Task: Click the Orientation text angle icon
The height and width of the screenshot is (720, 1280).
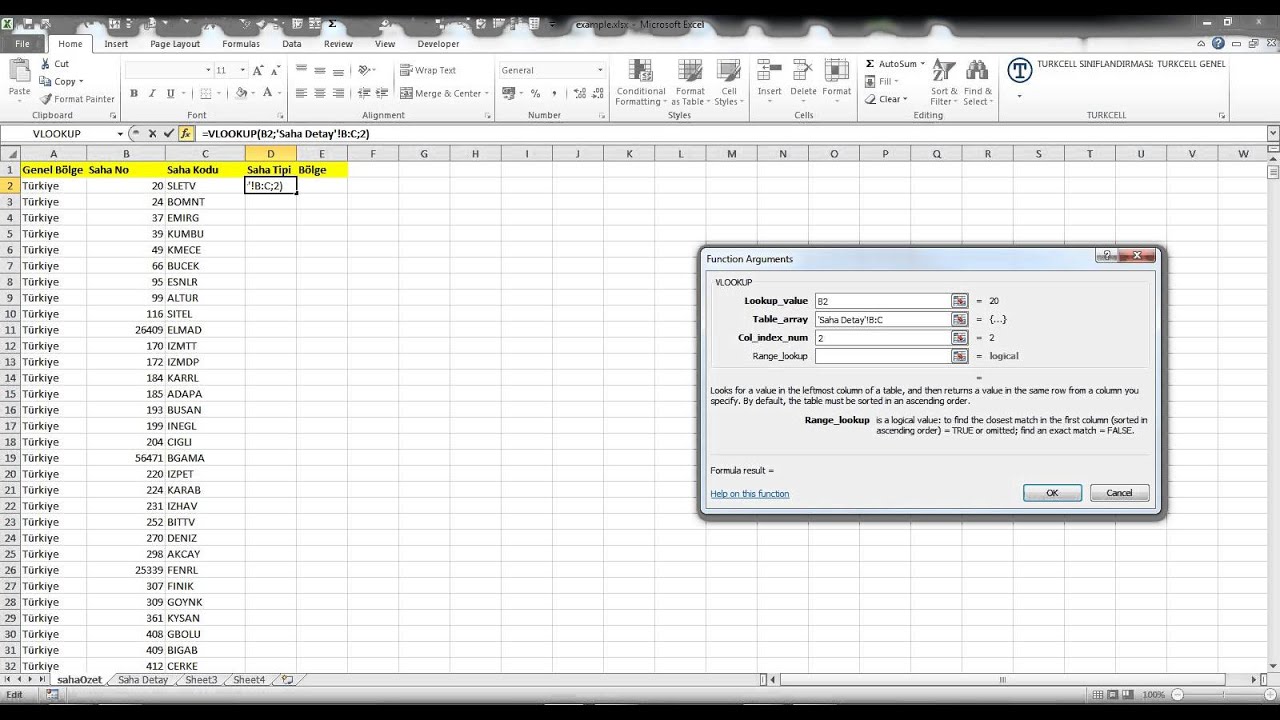Action: (x=365, y=70)
